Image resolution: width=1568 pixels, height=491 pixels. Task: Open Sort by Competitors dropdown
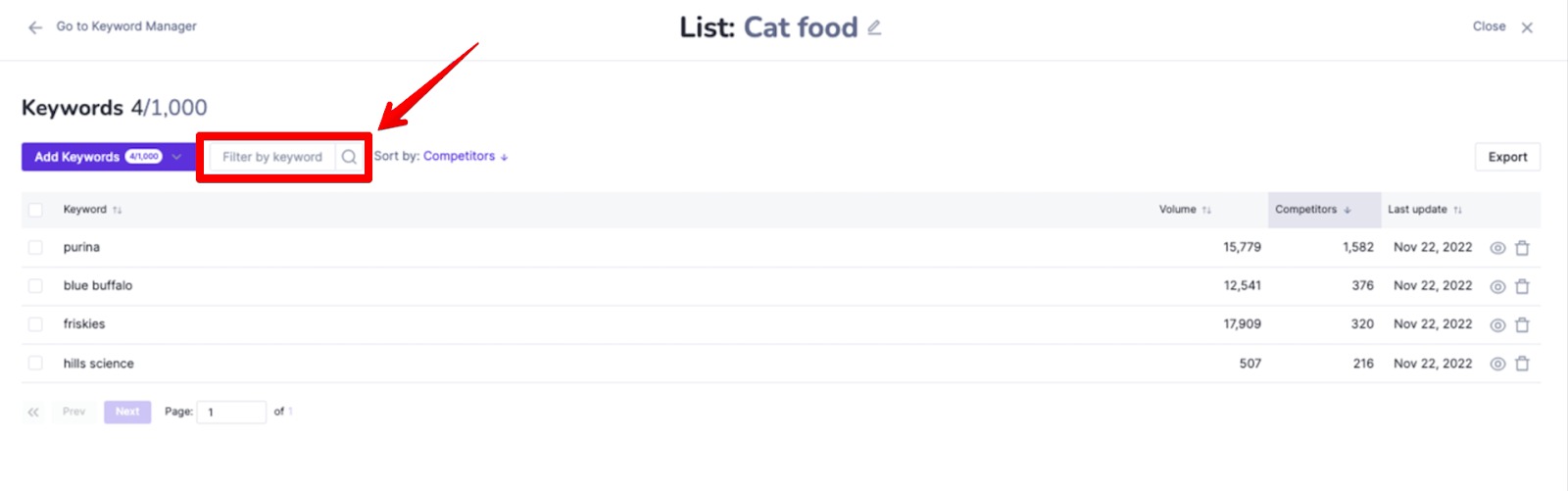pyautogui.click(x=465, y=156)
